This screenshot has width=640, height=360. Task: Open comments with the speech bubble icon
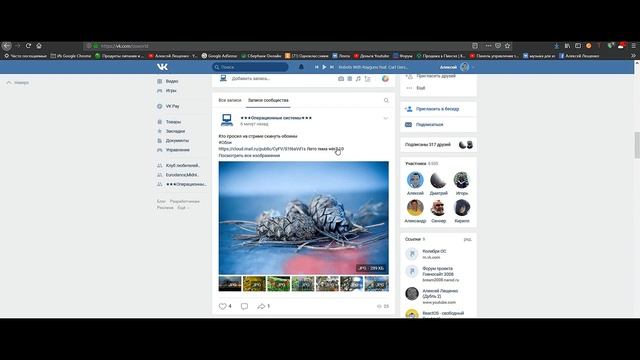point(244,306)
